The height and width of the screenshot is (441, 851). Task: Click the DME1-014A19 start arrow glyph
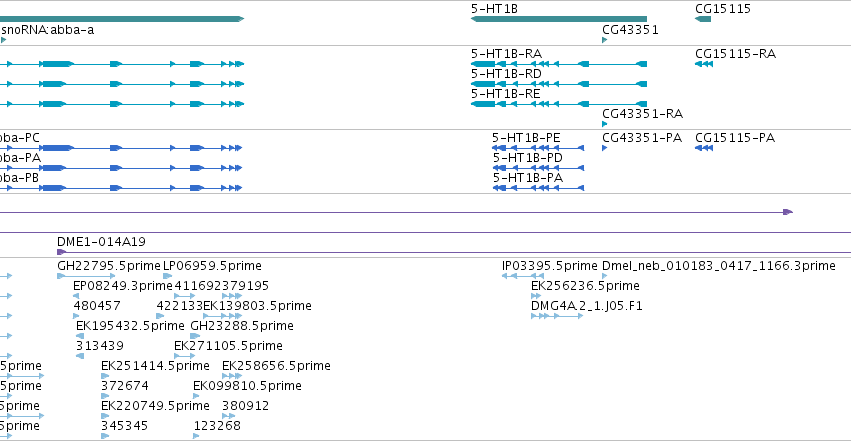tap(61, 252)
